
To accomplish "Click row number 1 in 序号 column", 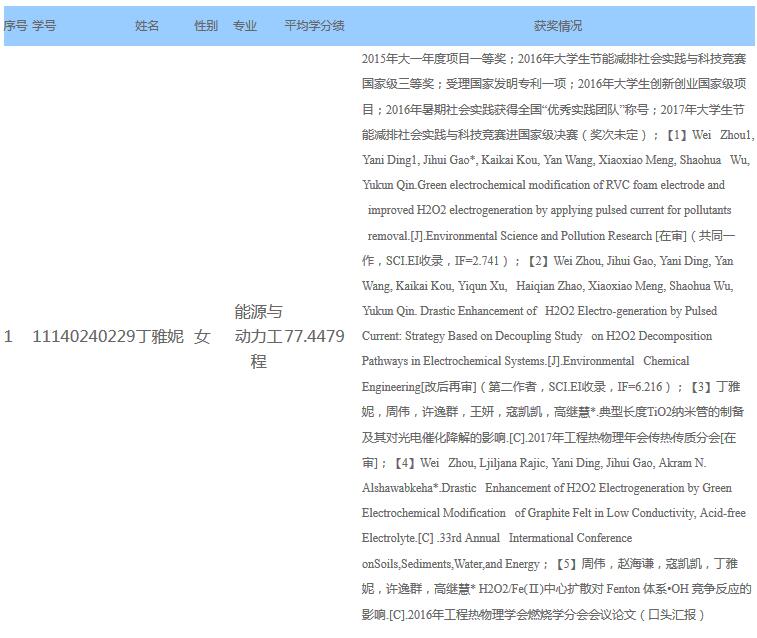I will pyautogui.click(x=9, y=337).
